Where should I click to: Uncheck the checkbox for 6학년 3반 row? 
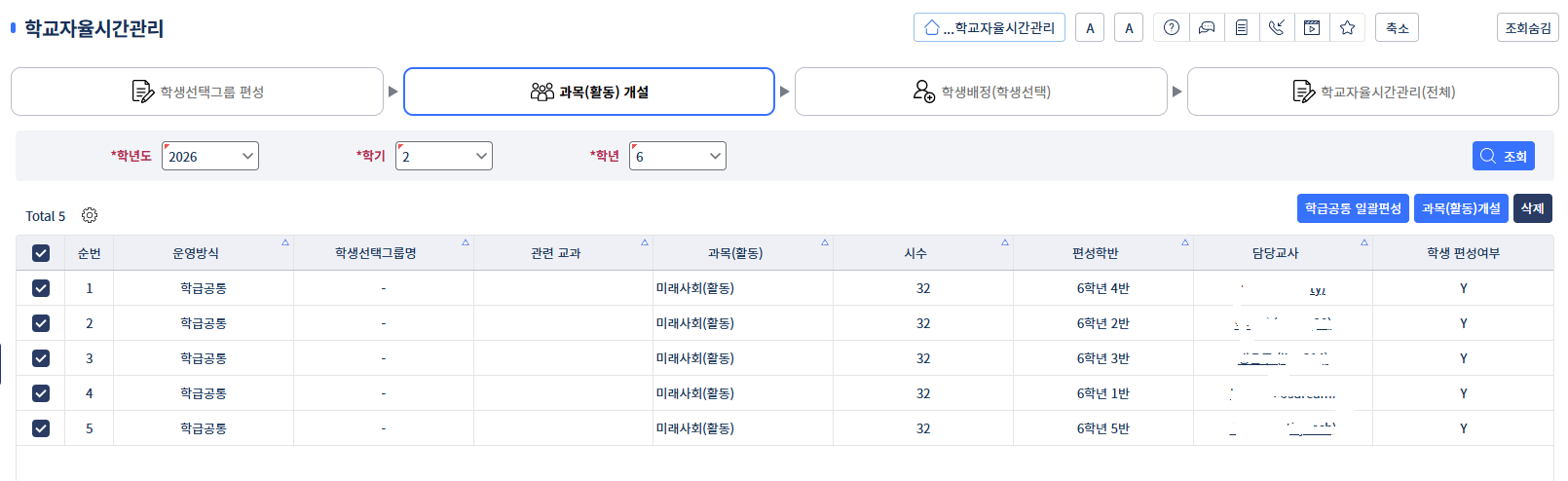click(x=41, y=358)
